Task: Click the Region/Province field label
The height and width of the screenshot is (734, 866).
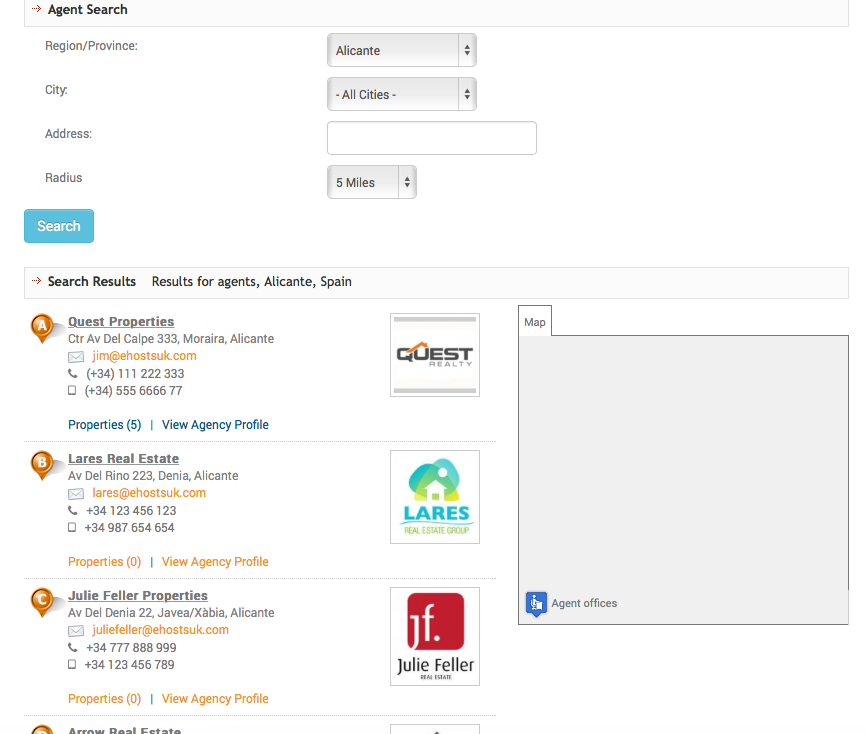Action: [91, 46]
